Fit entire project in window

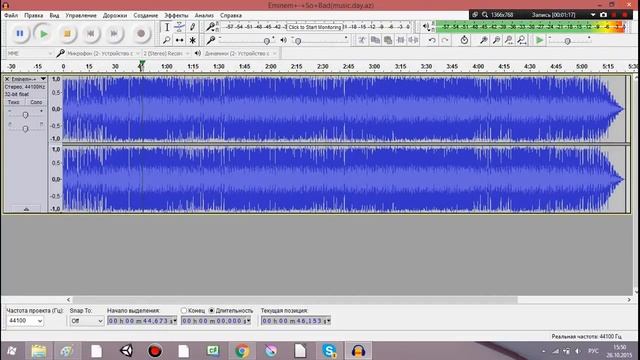(522, 40)
